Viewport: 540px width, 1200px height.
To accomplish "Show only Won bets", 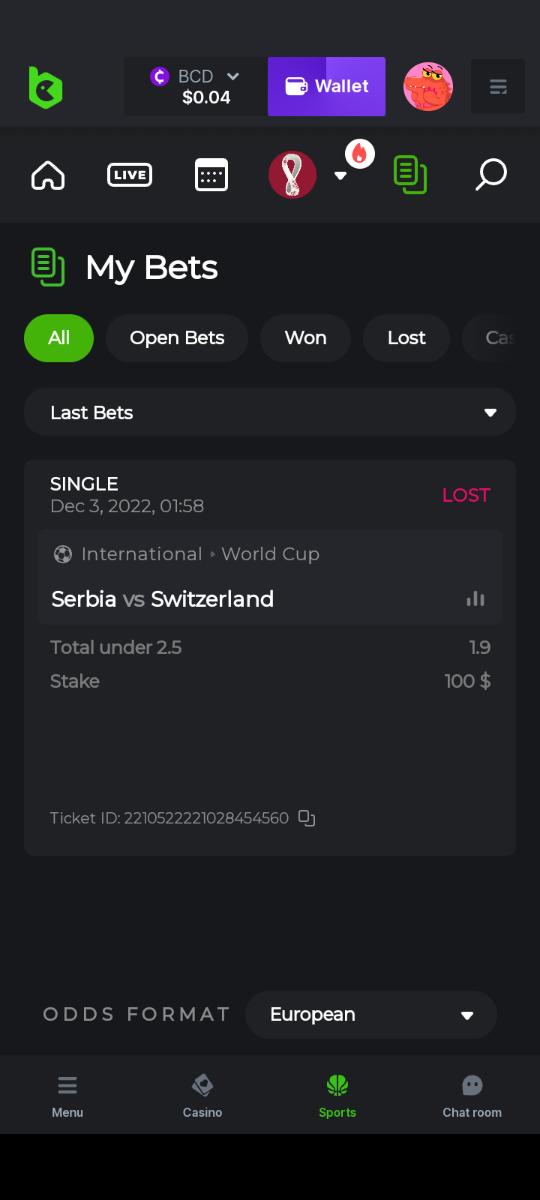I will coord(306,338).
